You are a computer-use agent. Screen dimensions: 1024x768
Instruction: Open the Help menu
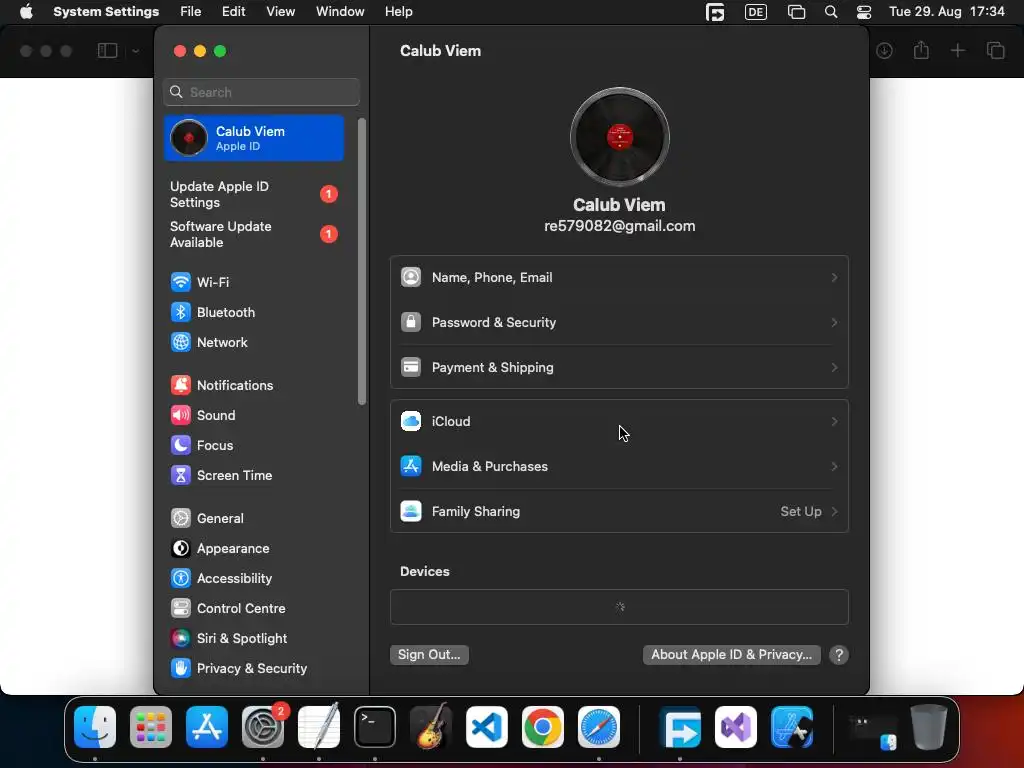[x=398, y=12]
